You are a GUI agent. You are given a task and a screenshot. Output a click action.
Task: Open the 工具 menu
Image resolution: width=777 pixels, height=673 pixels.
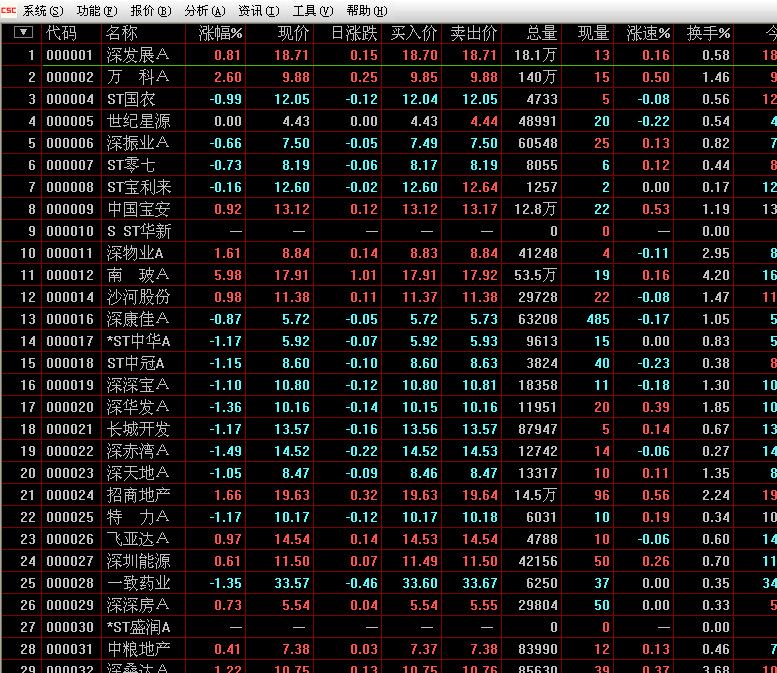312,11
